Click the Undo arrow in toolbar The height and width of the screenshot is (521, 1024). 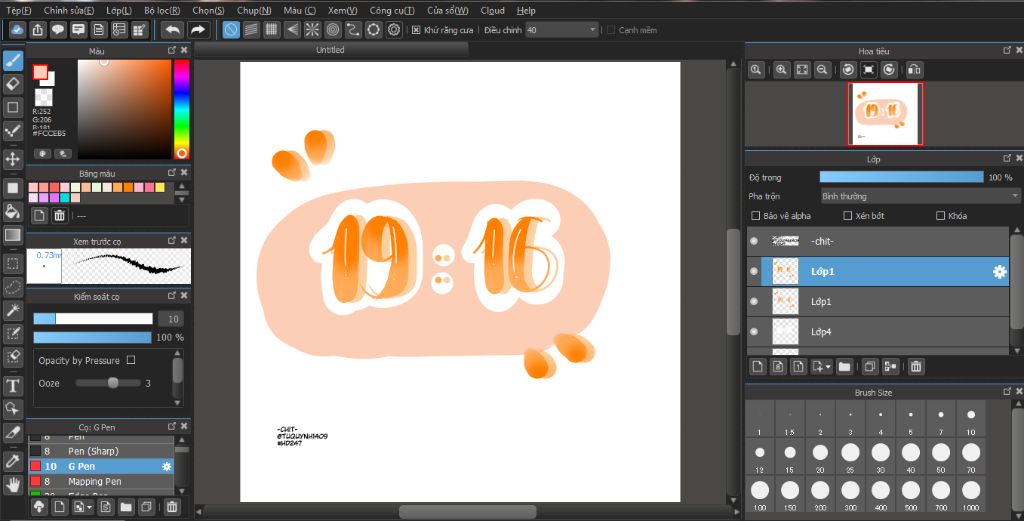[x=173, y=30]
